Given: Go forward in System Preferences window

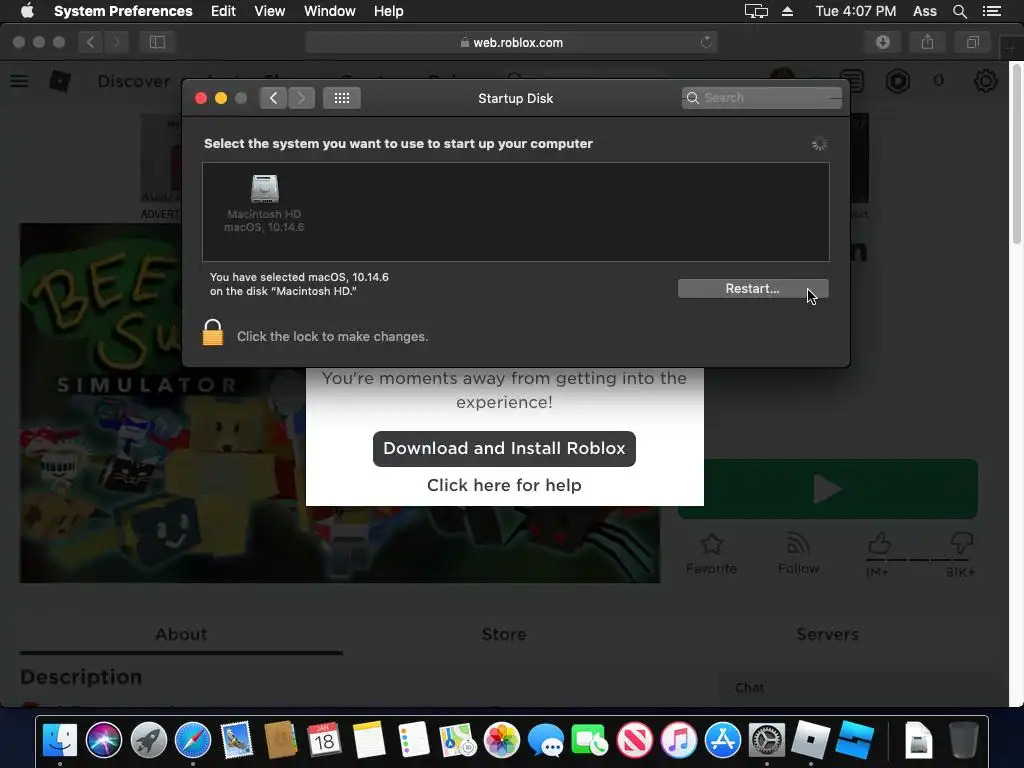Looking at the screenshot, I should click(301, 98).
